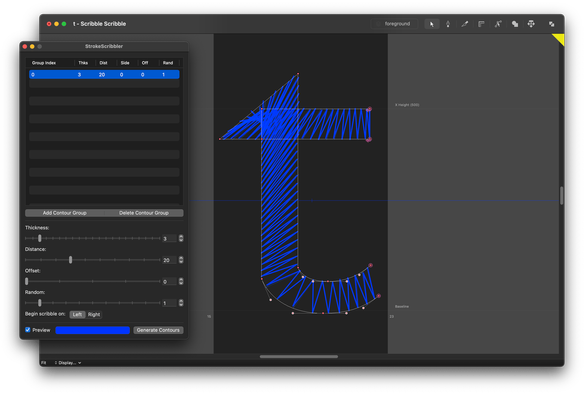
Task: Click the Baseline metric label
Action: pos(402,306)
